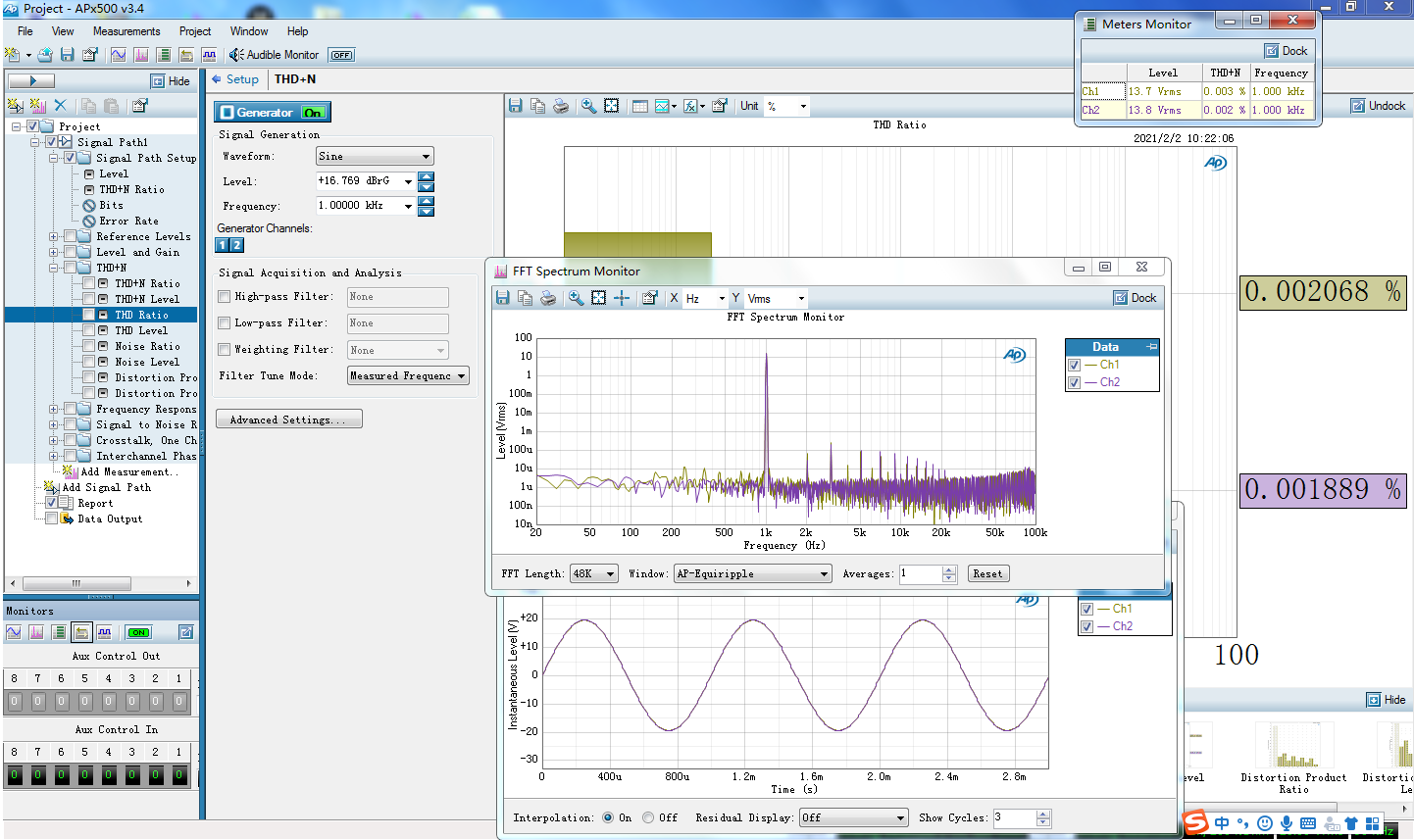
Task: Click the Averages input field
Action: click(921, 573)
